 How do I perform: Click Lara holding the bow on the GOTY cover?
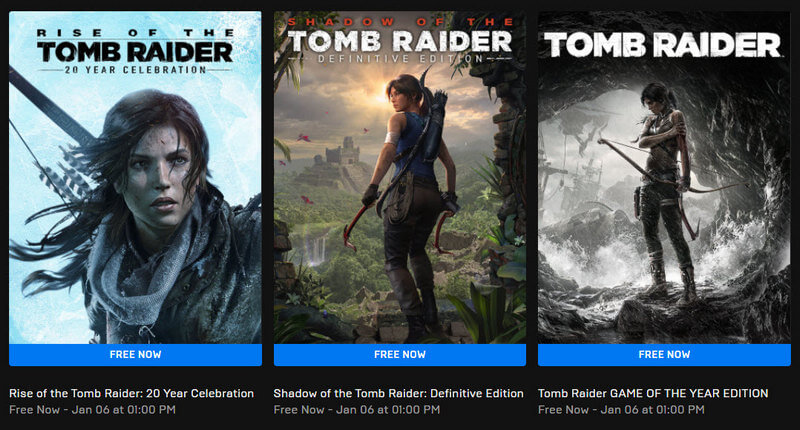click(663, 189)
